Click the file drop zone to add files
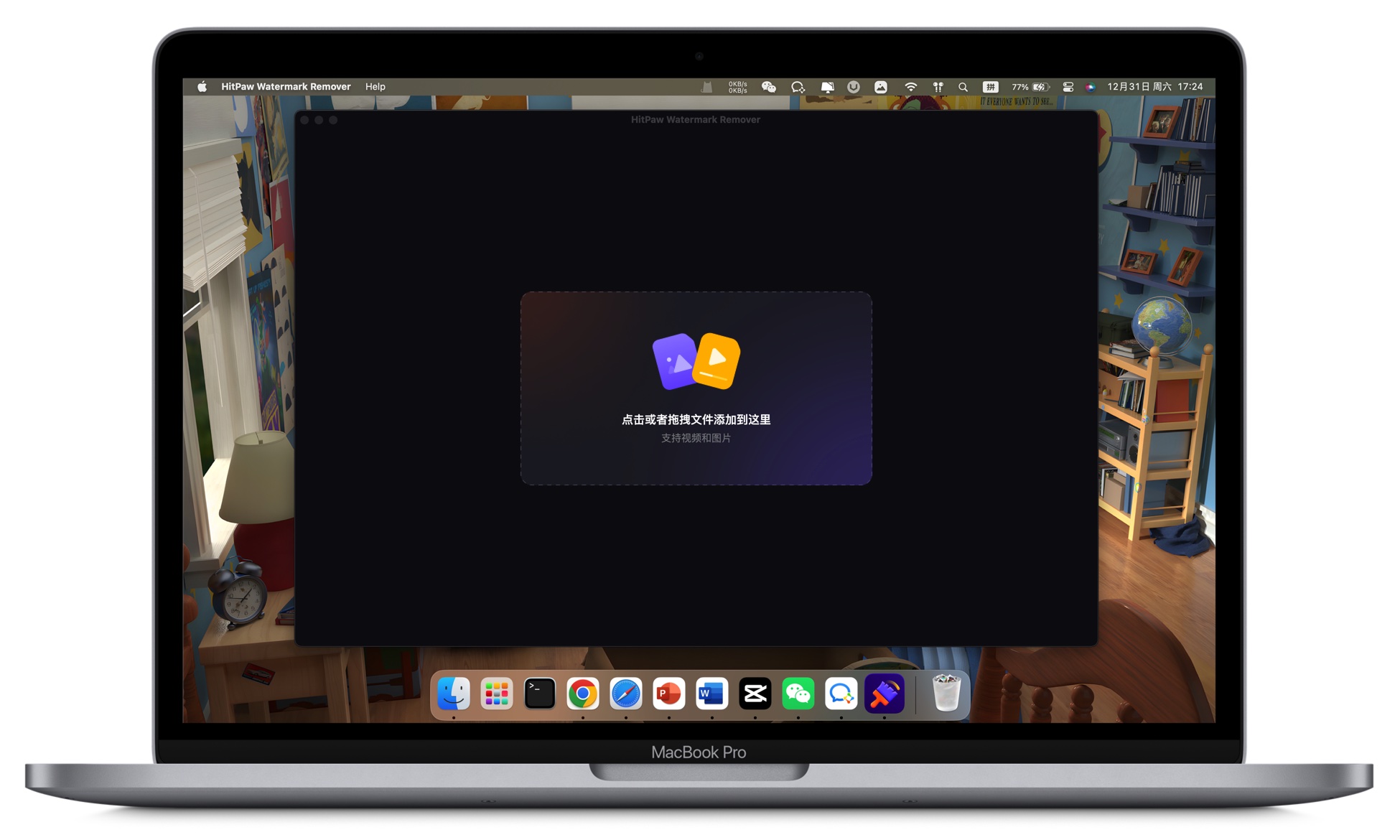This screenshot has height=840, width=1400. [x=696, y=388]
